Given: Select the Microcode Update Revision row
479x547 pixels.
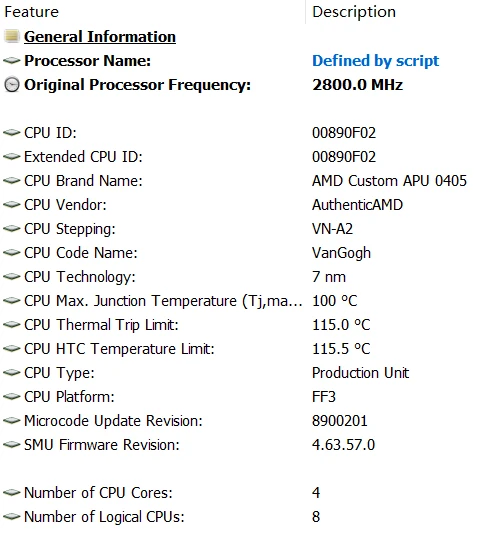Looking at the screenshot, I should tap(239, 421).
